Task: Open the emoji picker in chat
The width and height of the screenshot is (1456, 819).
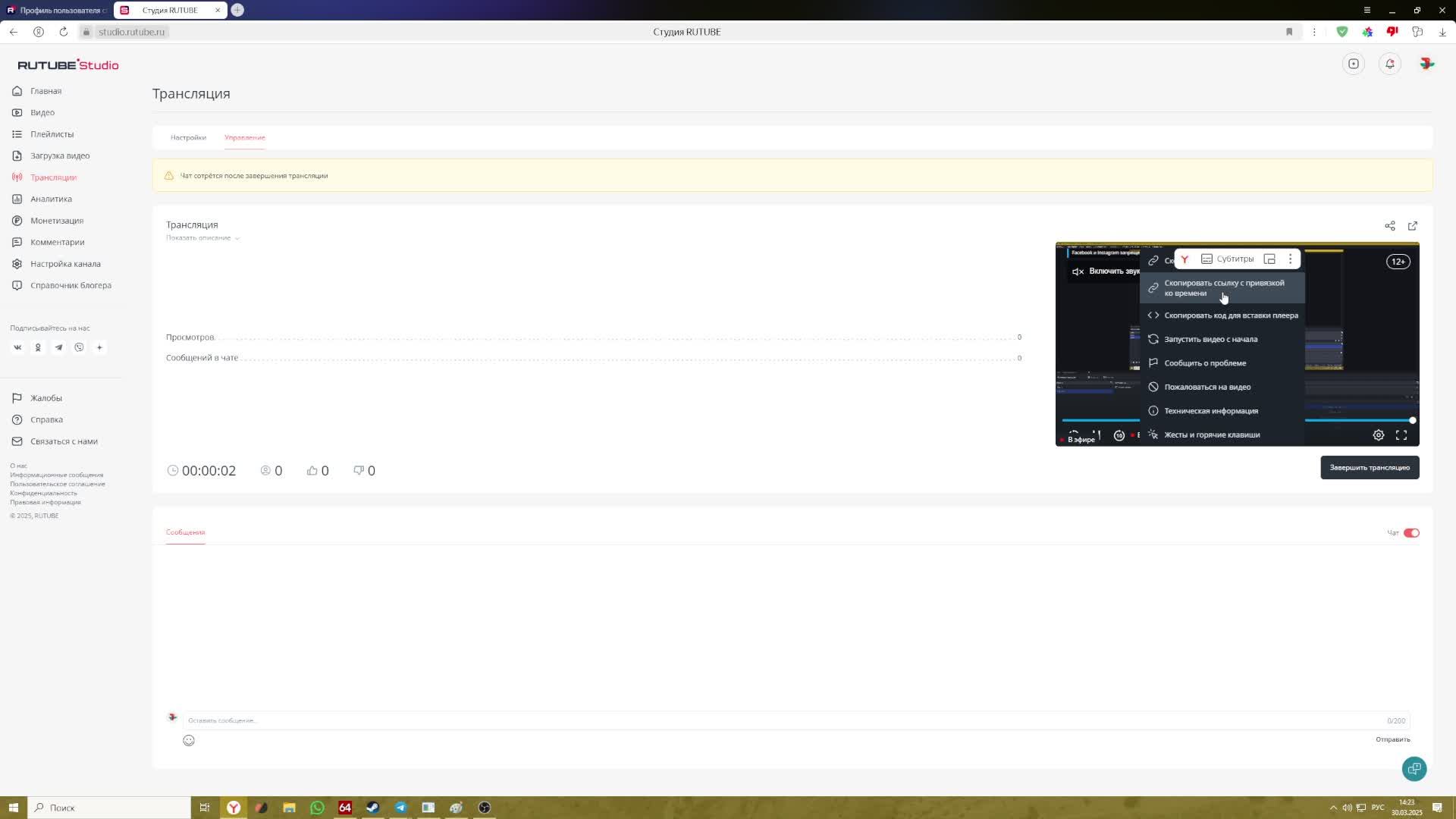Action: [189, 740]
